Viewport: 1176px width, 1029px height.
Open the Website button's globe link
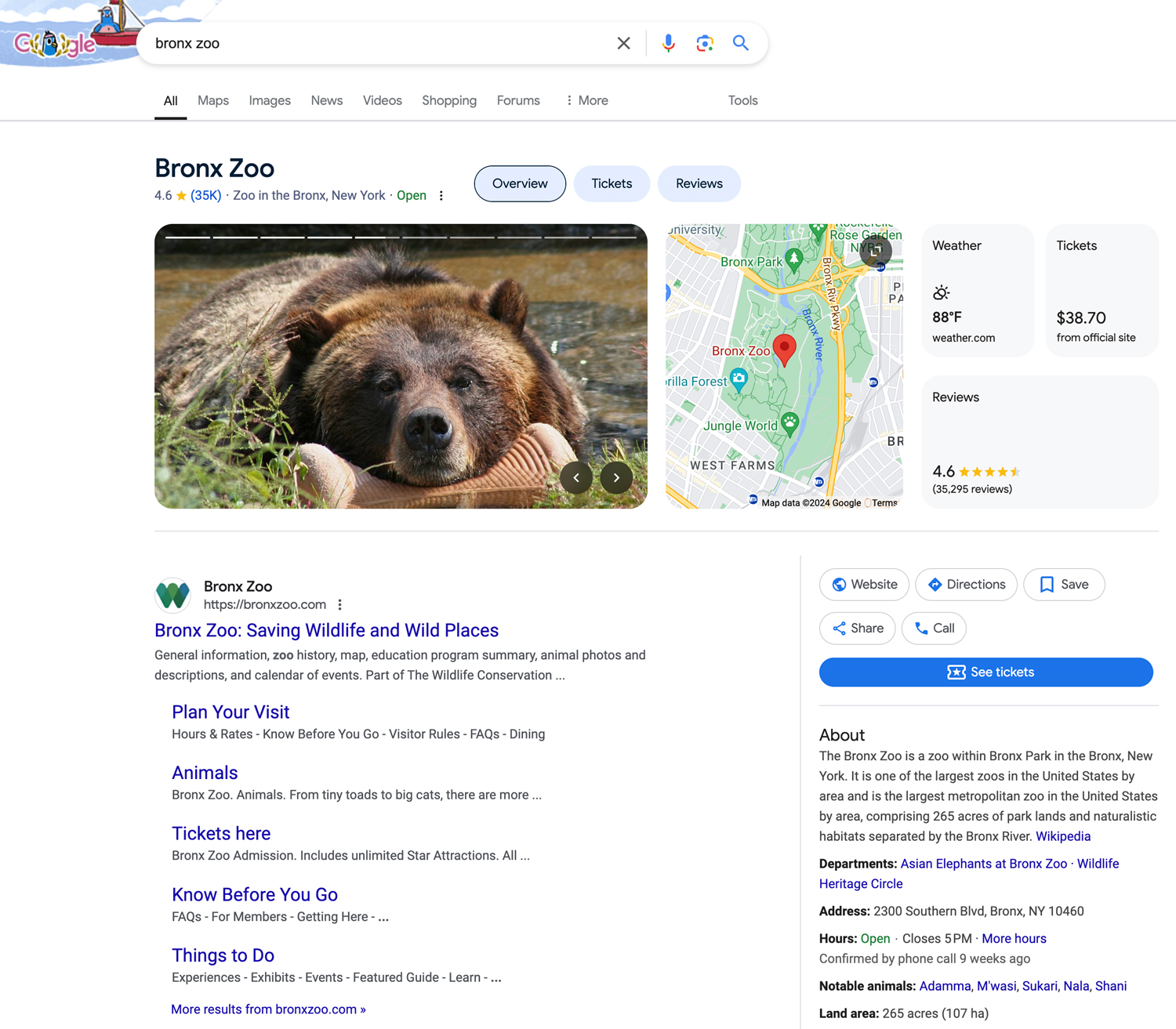tap(864, 584)
